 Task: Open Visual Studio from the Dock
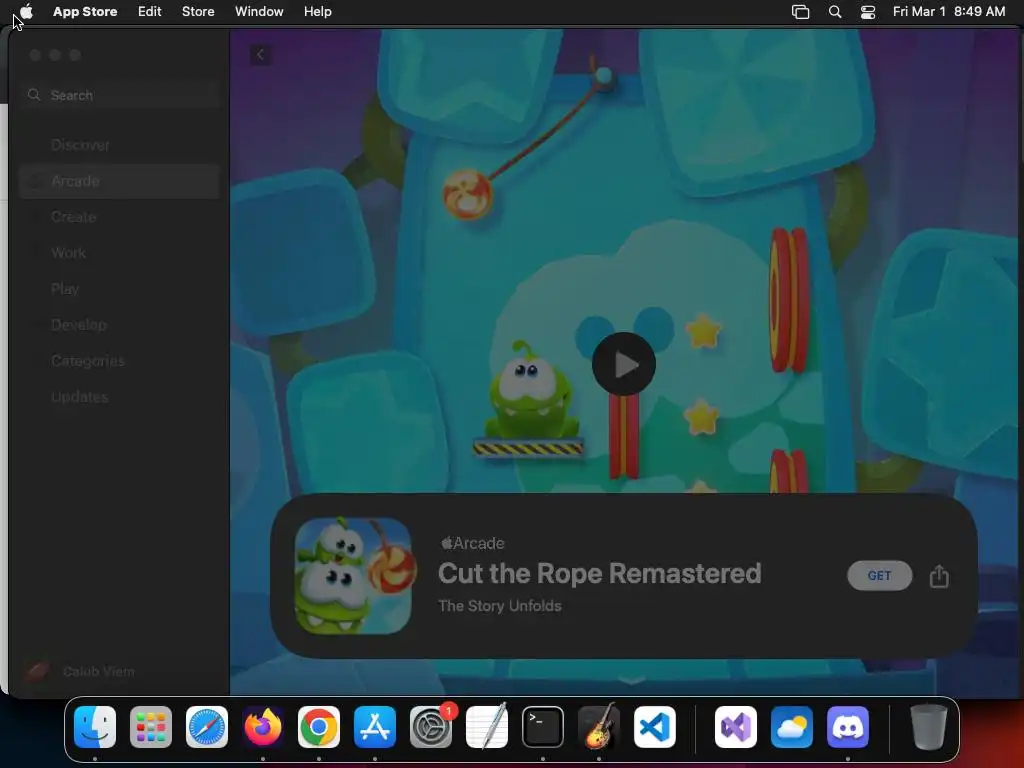click(x=736, y=727)
